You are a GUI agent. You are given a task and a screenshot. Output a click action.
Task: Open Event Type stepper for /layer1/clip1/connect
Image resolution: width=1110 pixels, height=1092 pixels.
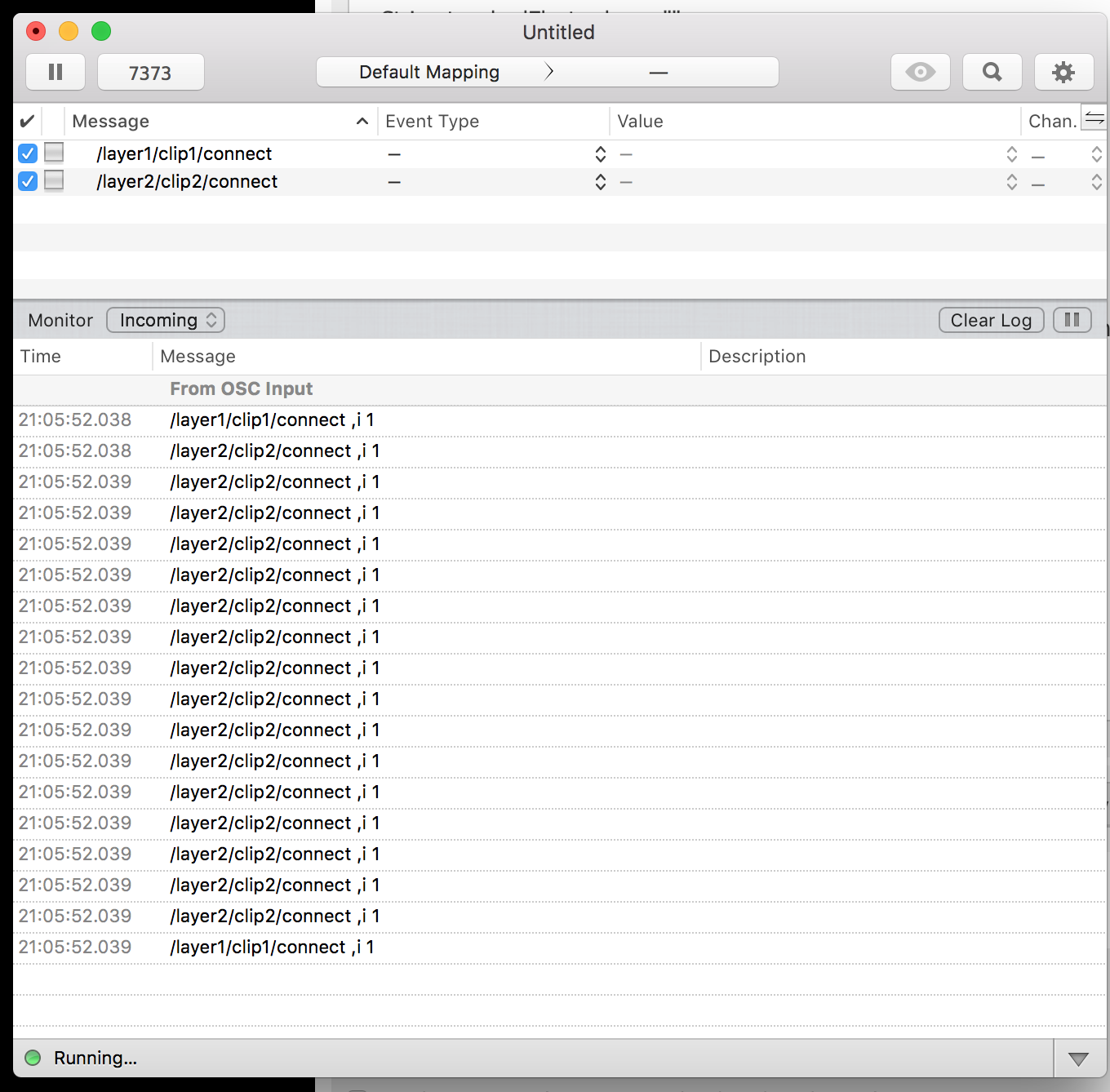coord(600,154)
